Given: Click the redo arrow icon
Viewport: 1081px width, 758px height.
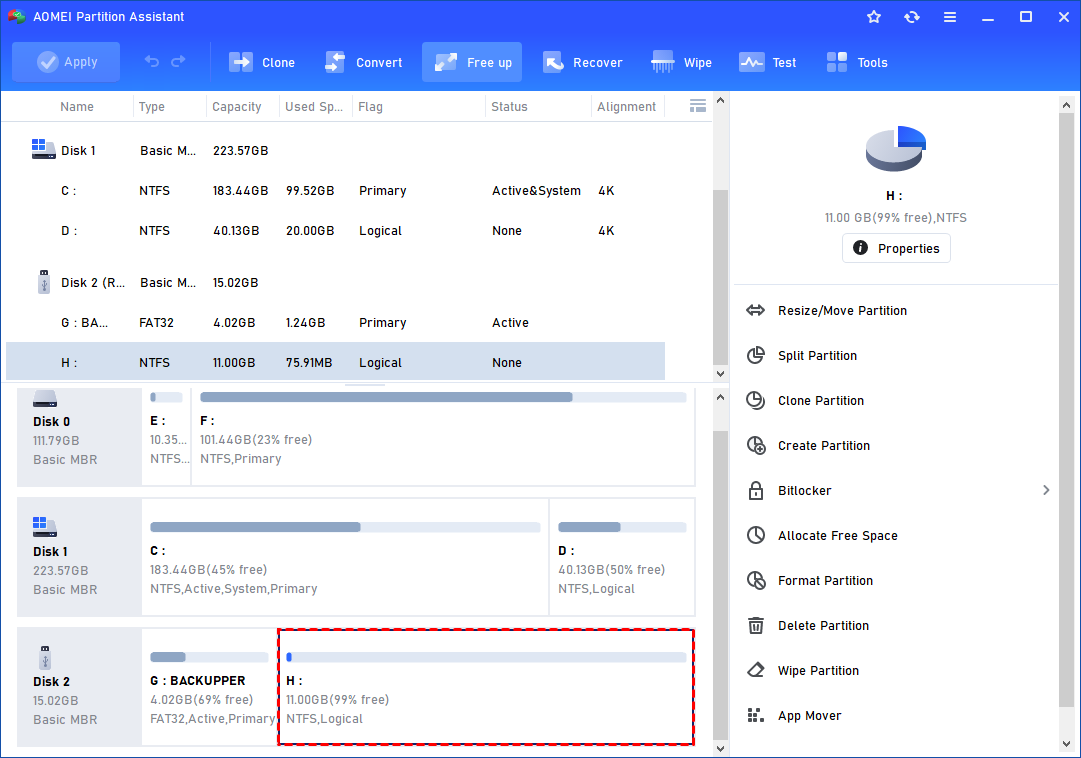Looking at the screenshot, I should click(178, 62).
